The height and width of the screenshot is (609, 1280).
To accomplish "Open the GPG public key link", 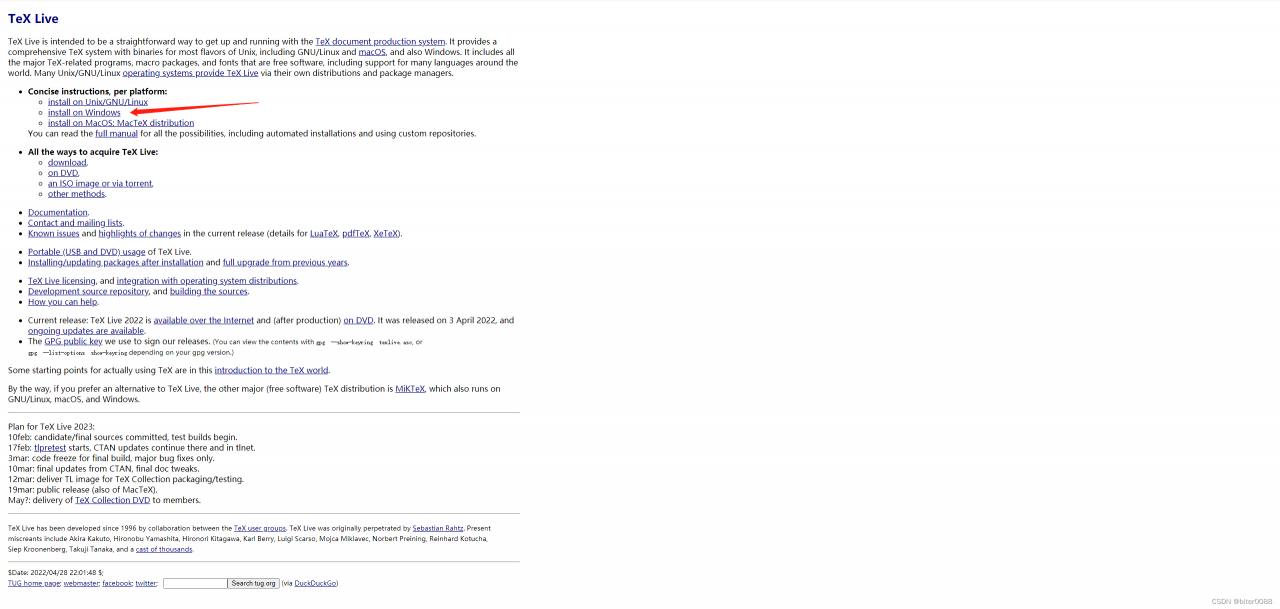I will (73, 341).
